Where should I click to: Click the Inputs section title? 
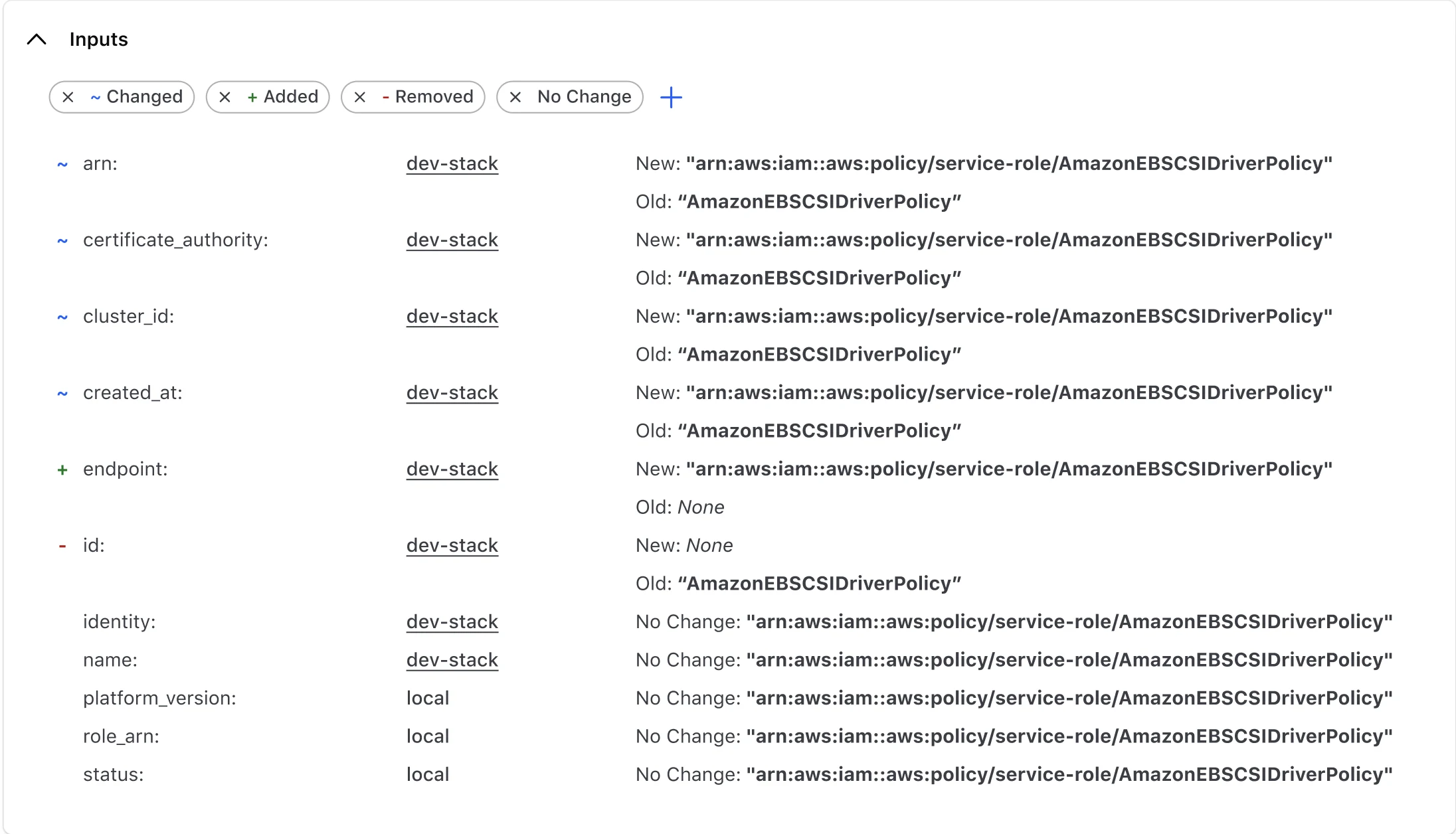[98, 40]
